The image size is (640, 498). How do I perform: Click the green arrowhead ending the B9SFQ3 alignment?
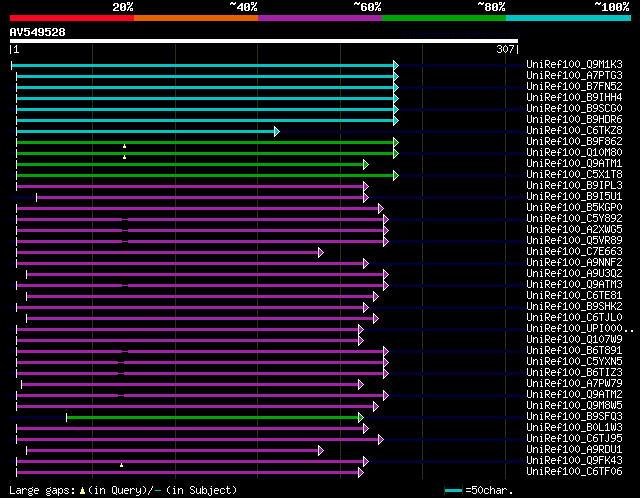click(x=361, y=418)
